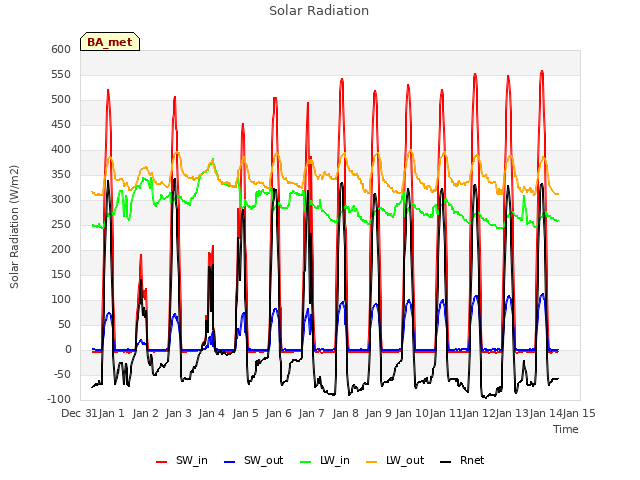This screenshot has width=640, height=480.
Task: Click the 50 y-axis tick label
Action: [x=64, y=324]
